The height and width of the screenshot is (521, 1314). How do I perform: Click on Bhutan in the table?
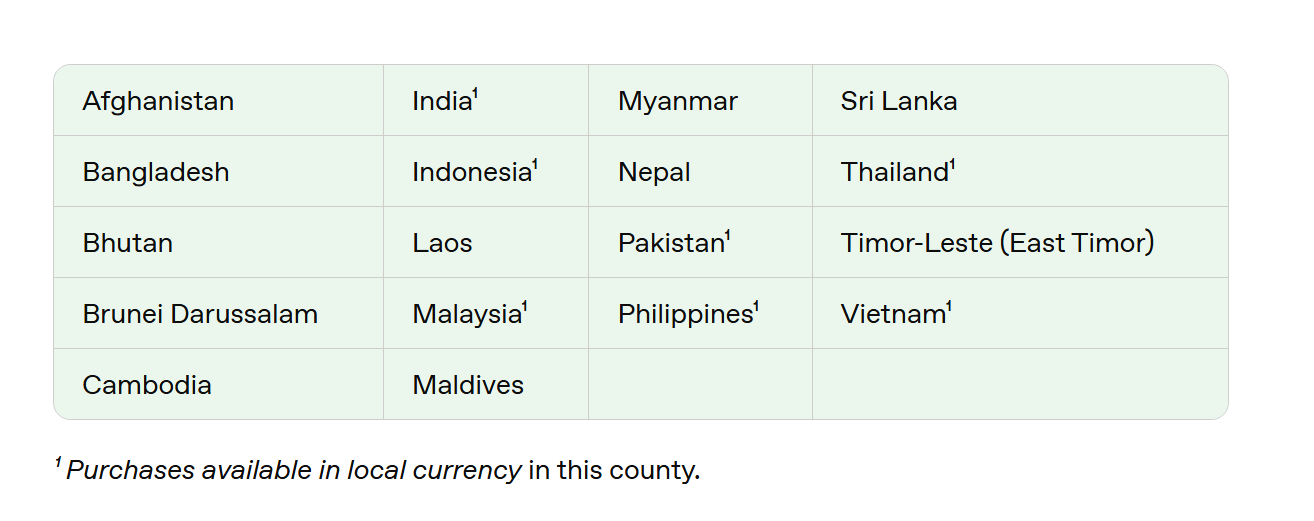pos(128,243)
